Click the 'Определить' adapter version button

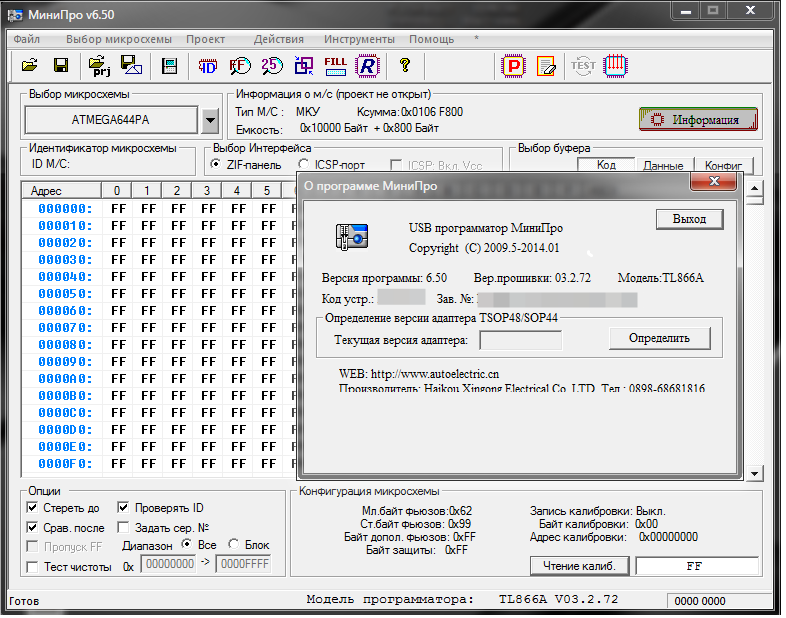click(660, 339)
